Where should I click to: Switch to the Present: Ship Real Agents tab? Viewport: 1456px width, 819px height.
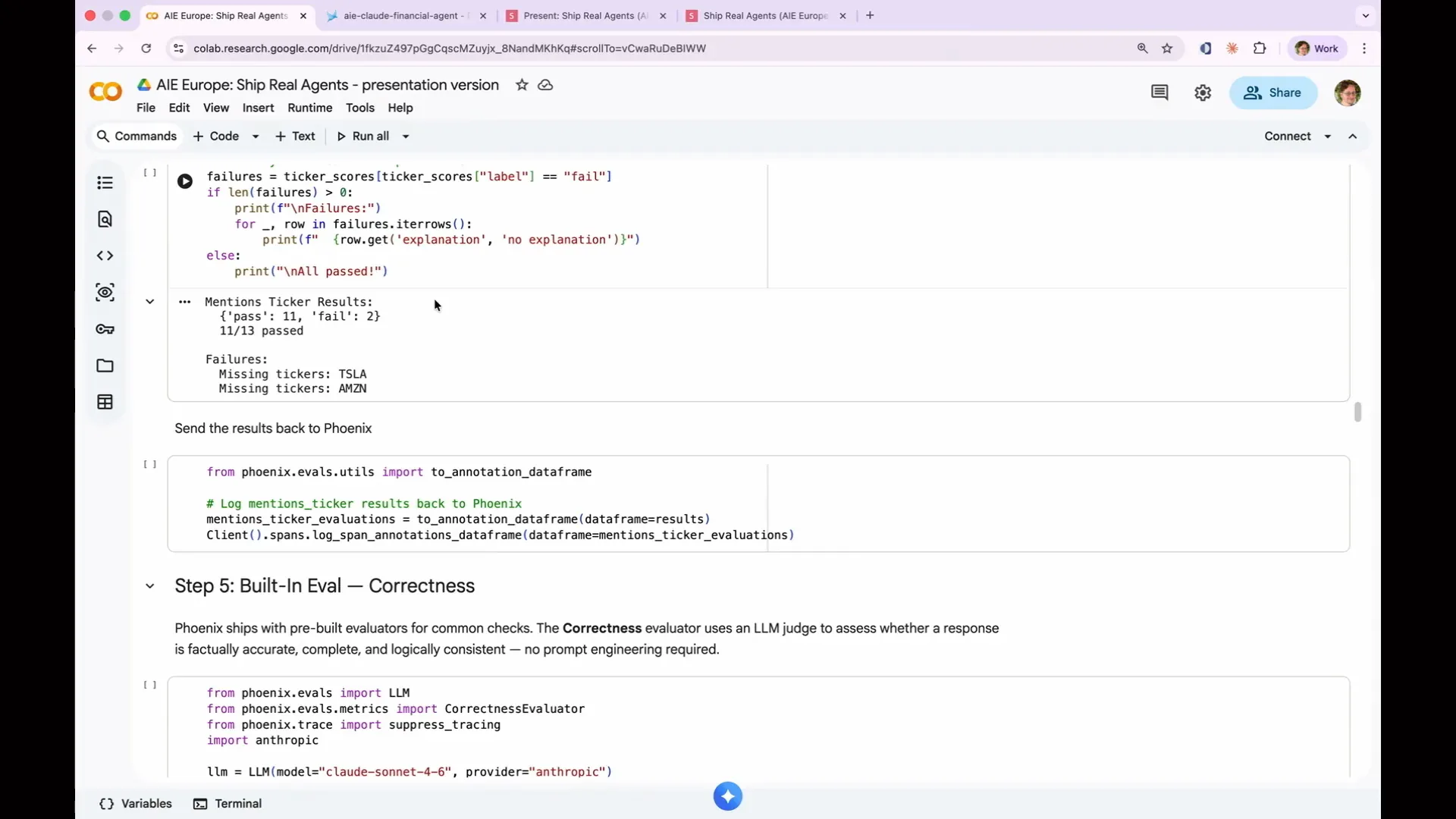tap(585, 15)
